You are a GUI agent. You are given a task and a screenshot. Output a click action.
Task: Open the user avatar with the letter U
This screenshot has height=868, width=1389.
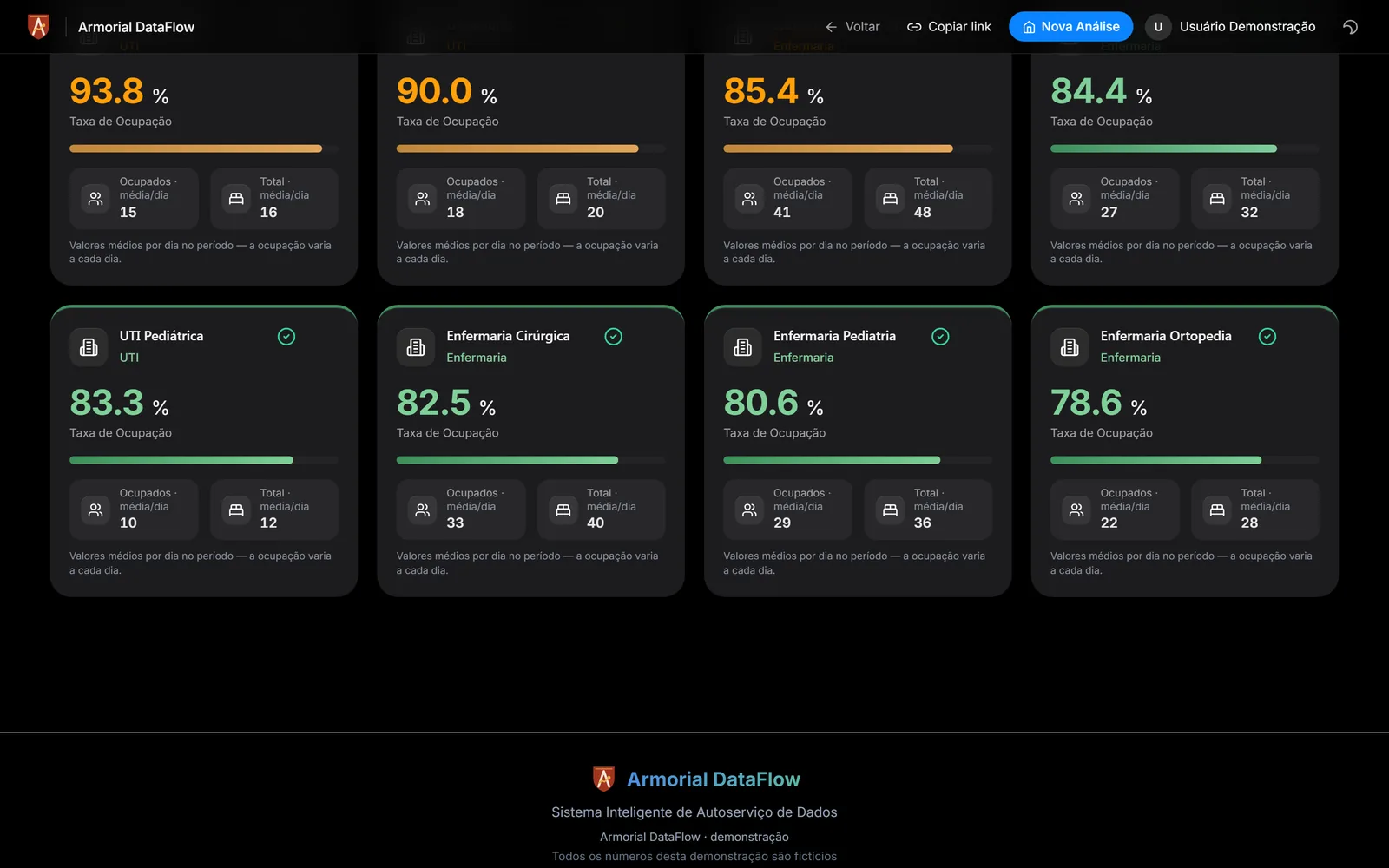click(x=1158, y=27)
